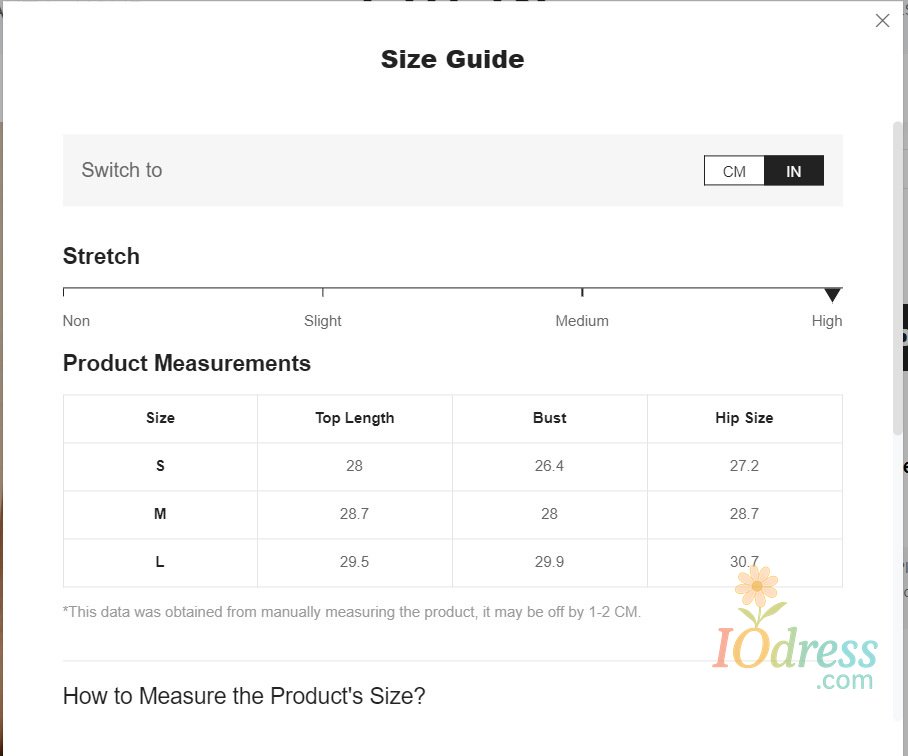The width and height of the screenshot is (908, 756).
Task: Pick the S size row label
Action: coord(160,466)
